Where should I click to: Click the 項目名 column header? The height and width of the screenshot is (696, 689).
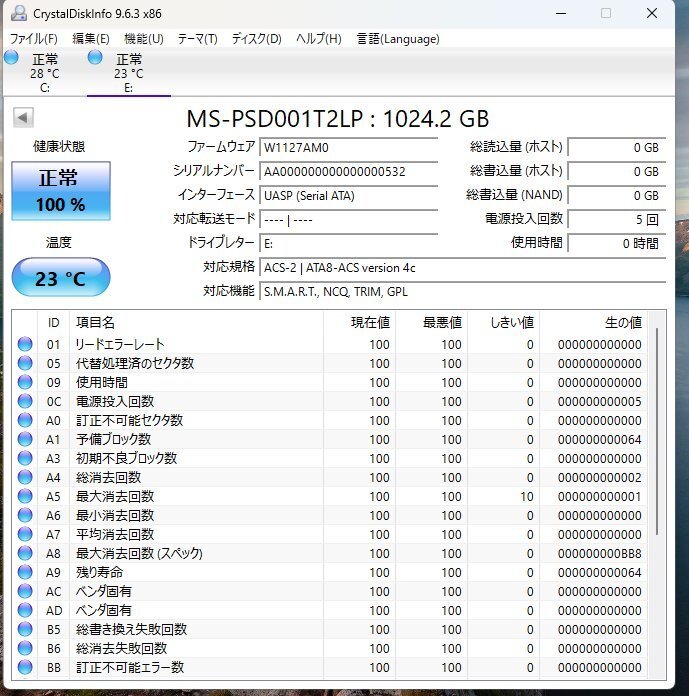[x=196, y=322]
